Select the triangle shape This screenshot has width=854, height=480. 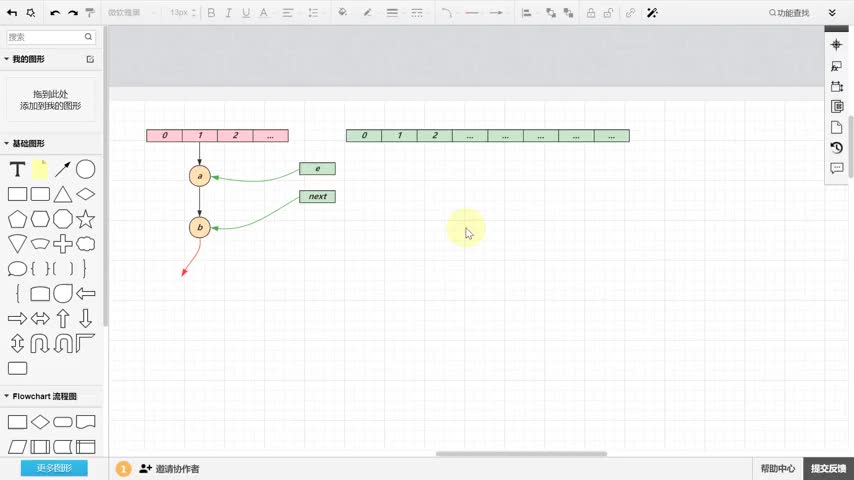[63, 195]
